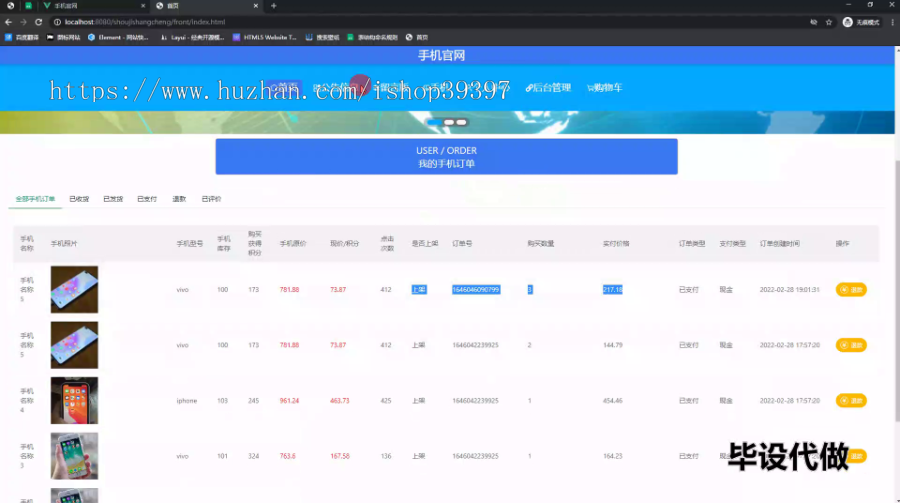Viewport: 900px width, 503px height.
Task: Click the paid price 454.46
Action: [x=612, y=401]
